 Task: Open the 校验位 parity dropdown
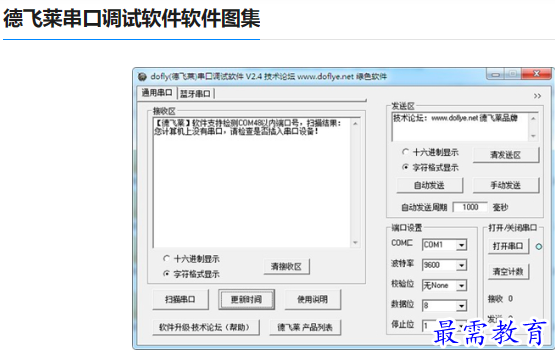point(461,285)
